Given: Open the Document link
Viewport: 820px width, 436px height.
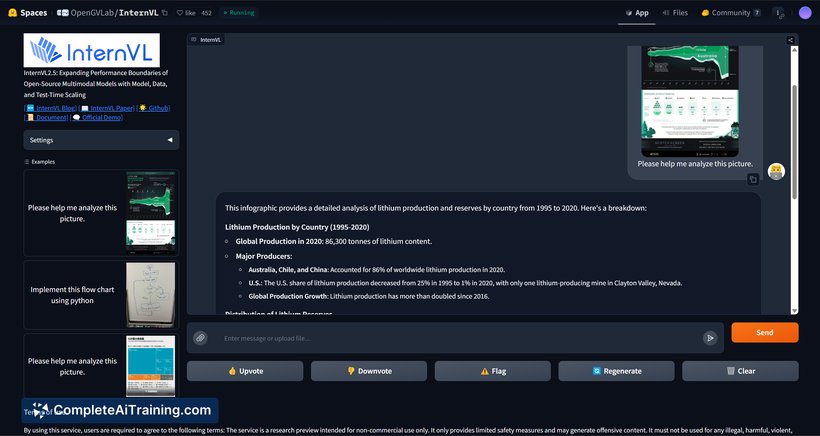Looking at the screenshot, I should (47, 118).
